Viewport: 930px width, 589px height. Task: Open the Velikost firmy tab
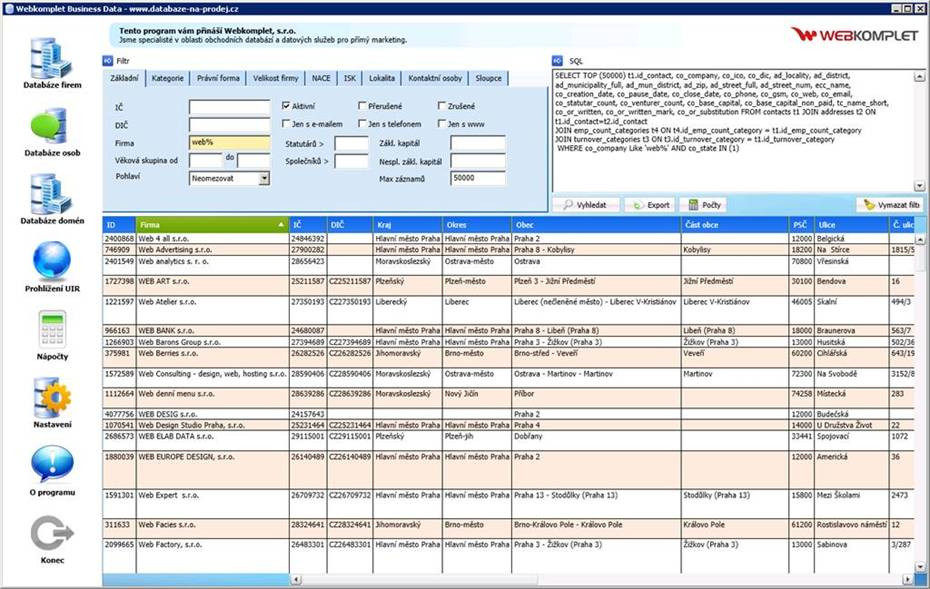click(276, 78)
